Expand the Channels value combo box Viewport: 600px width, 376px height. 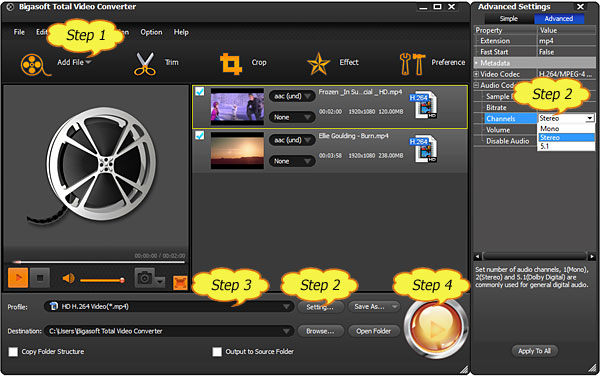coord(590,119)
